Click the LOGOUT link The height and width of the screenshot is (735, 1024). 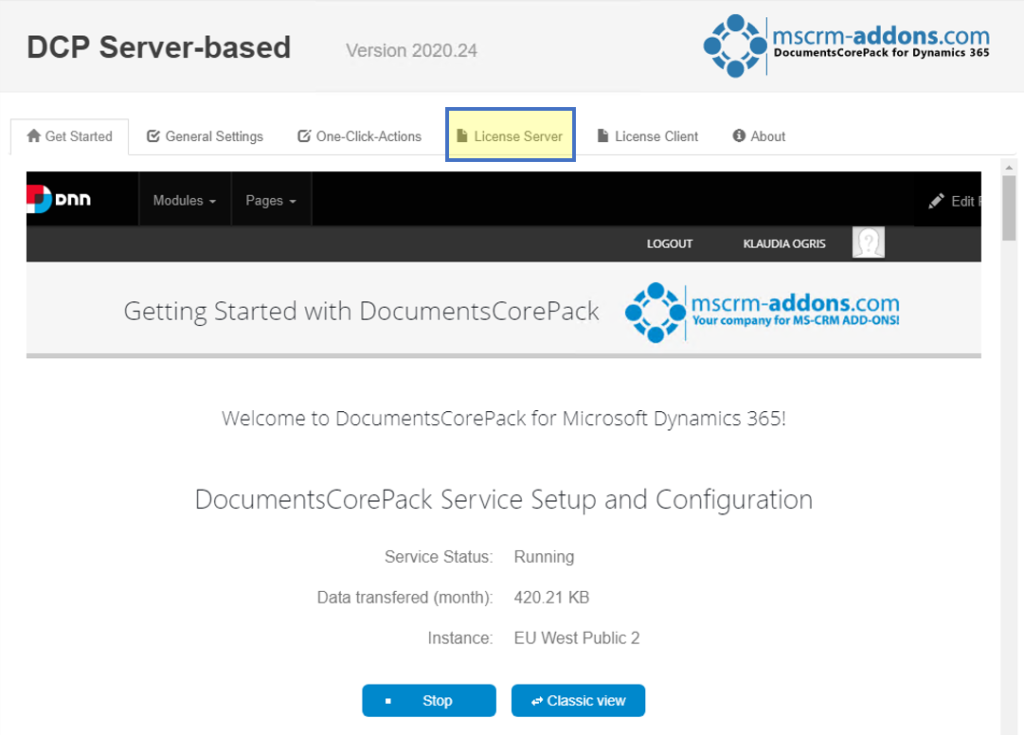[x=669, y=242]
